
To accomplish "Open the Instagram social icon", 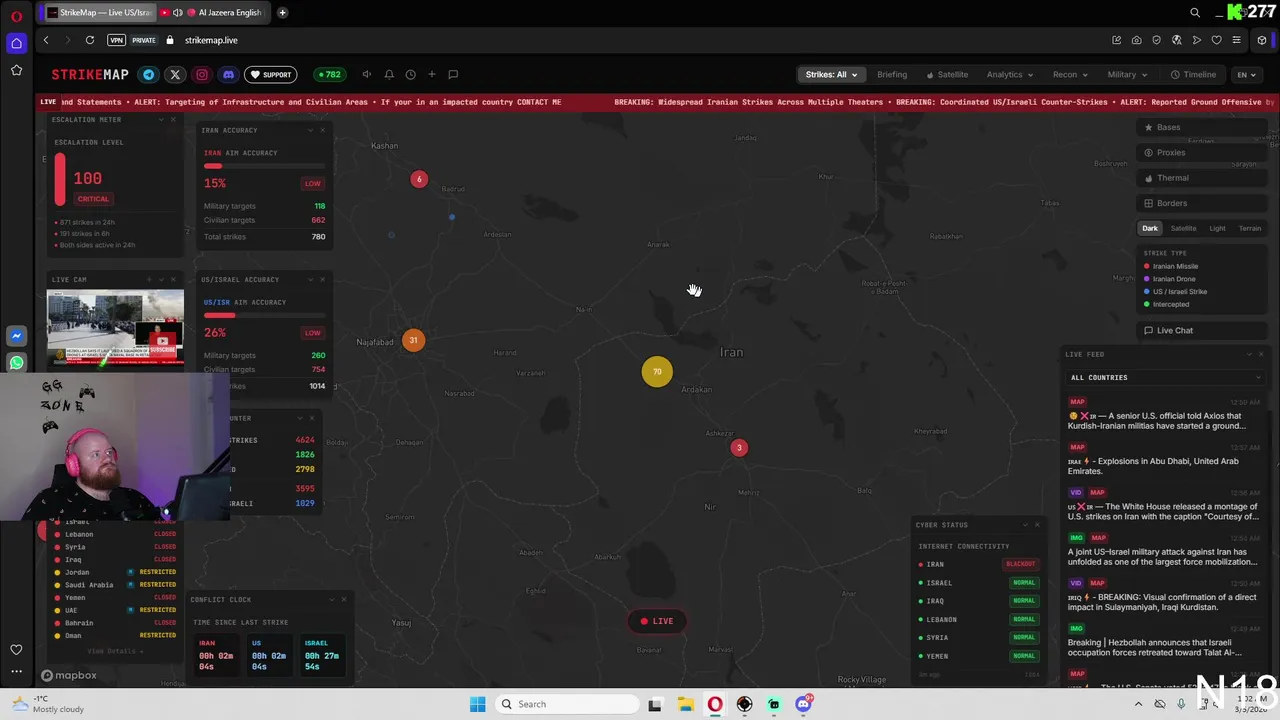I will (202, 74).
